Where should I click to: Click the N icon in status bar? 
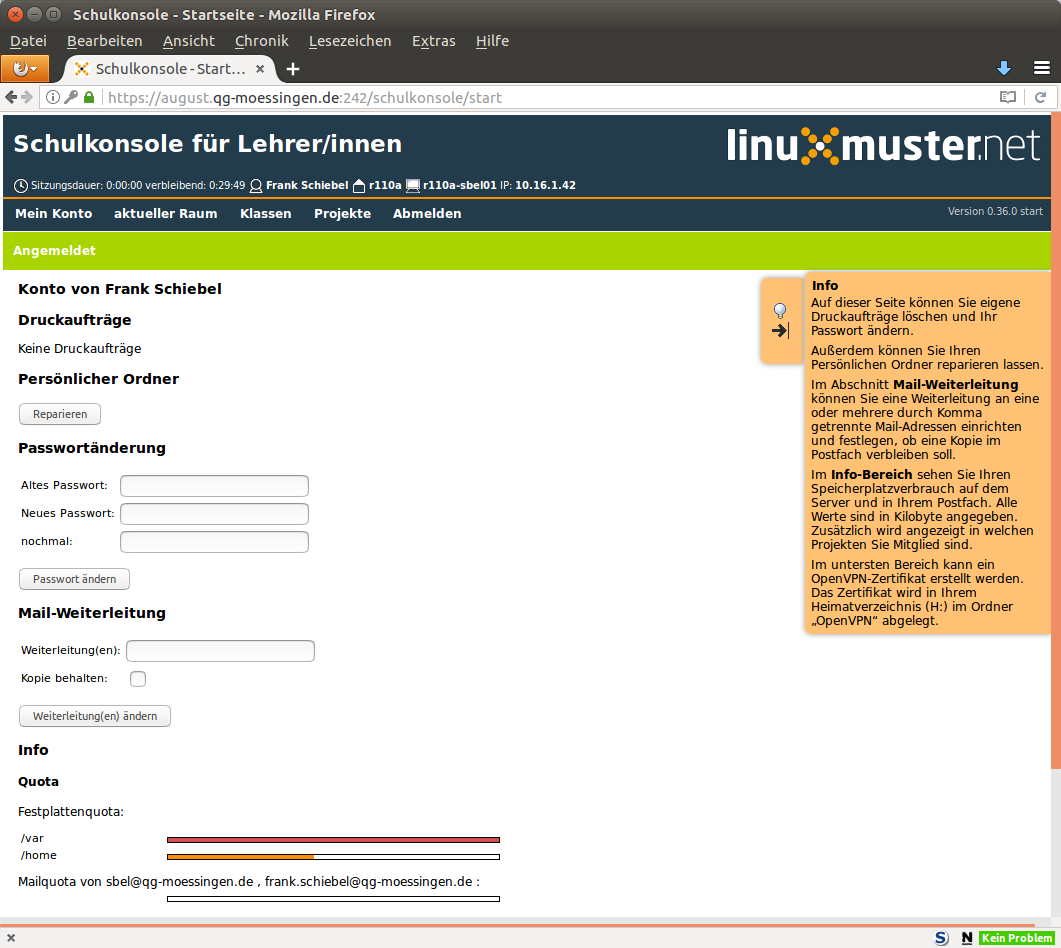pos(966,938)
